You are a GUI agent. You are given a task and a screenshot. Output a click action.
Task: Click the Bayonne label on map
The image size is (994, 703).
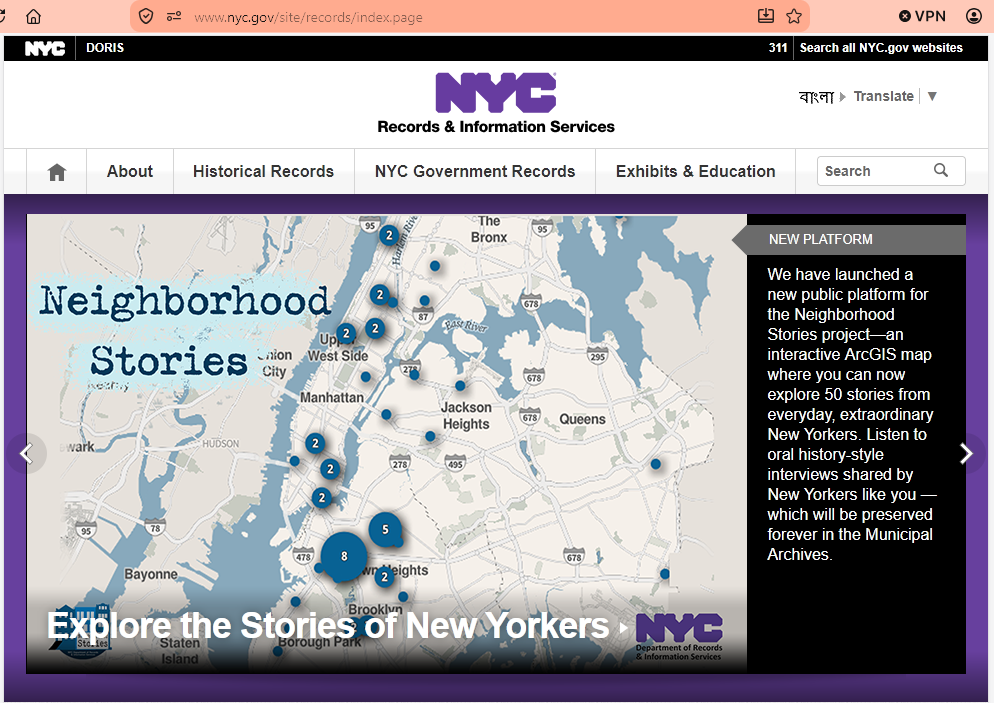coord(151,574)
